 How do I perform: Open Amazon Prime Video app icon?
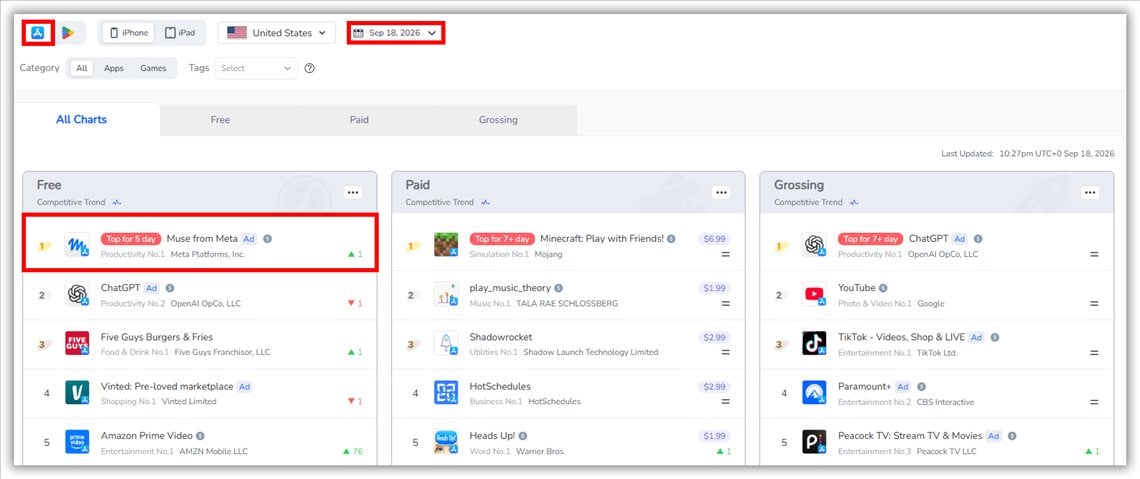coord(77,442)
